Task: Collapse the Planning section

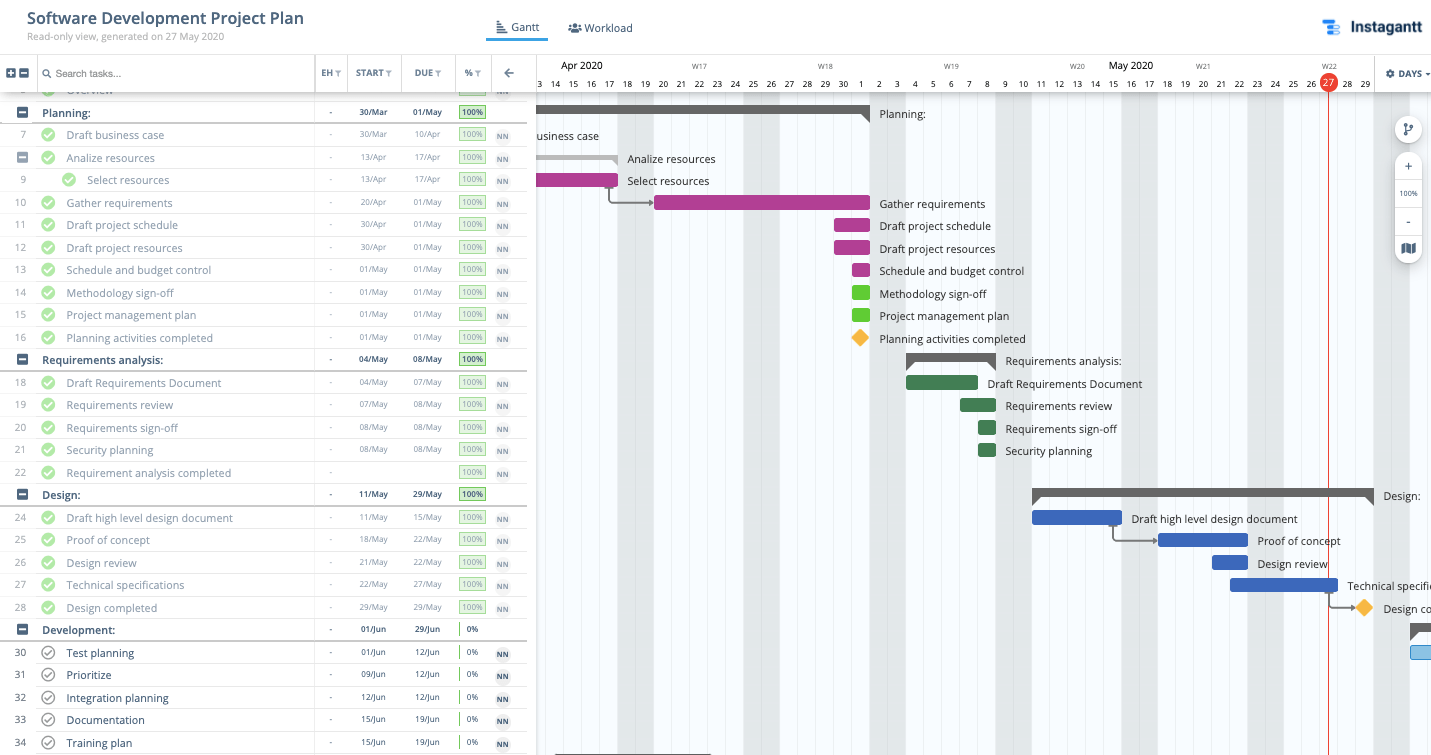Action: click(x=23, y=113)
